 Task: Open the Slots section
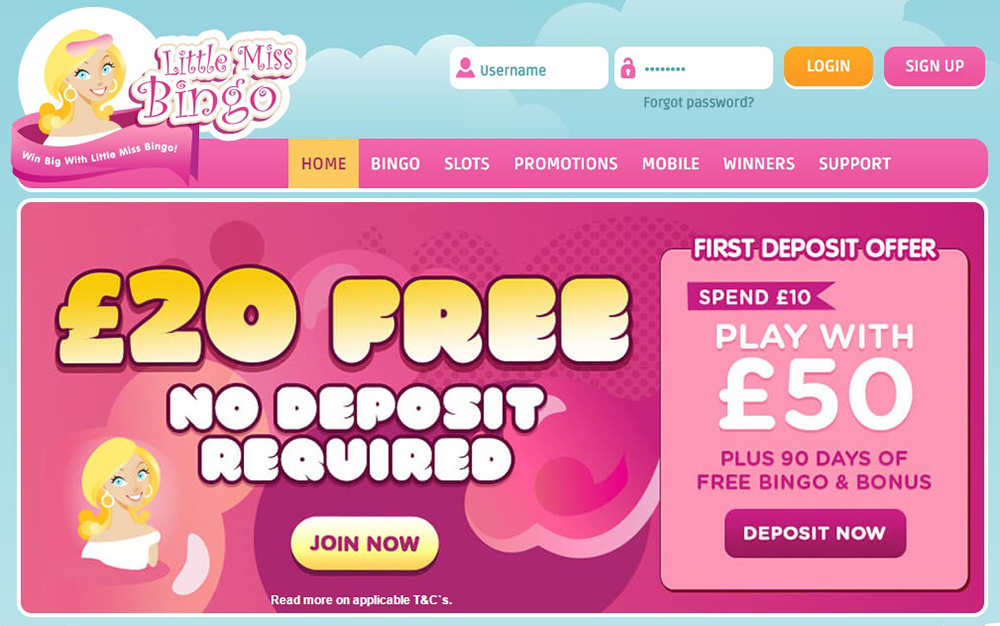click(x=467, y=164)
